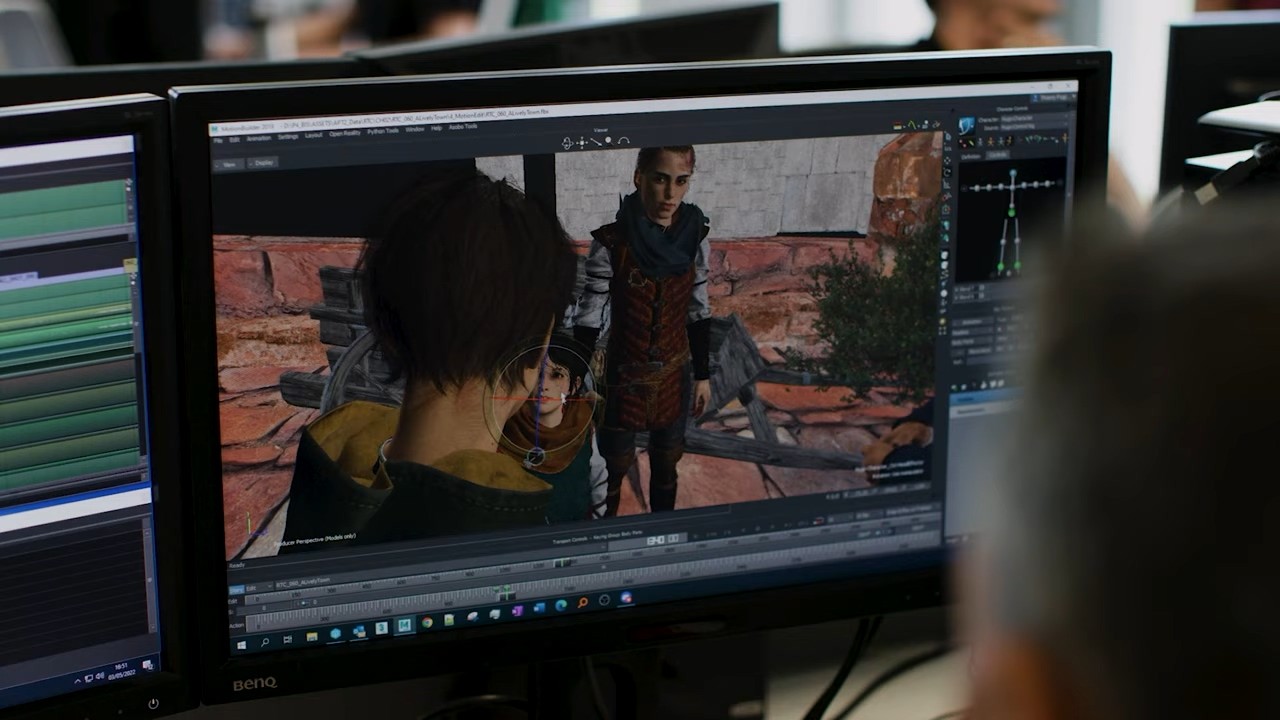Open the Animation menu
The height and width of the screenshot is (720, 1280).
pos(259,139)
